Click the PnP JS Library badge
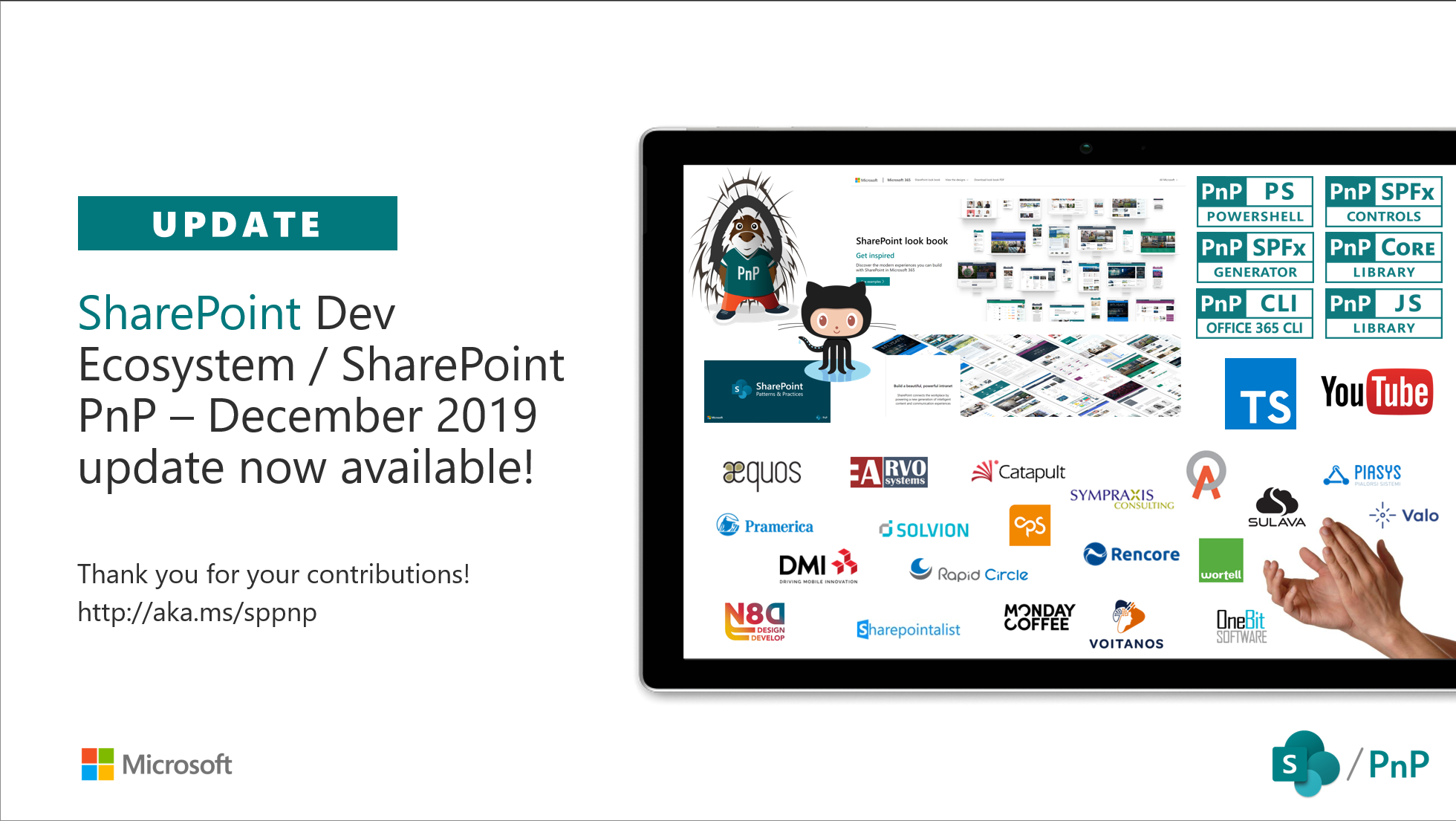The height and width of the screenshot is (821, 1456). pos(1382,313)
